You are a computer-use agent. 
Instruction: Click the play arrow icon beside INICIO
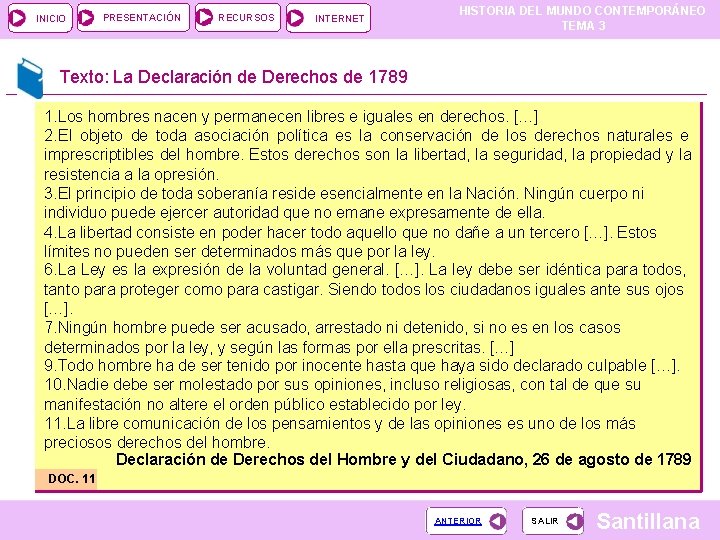pos(18,18)
